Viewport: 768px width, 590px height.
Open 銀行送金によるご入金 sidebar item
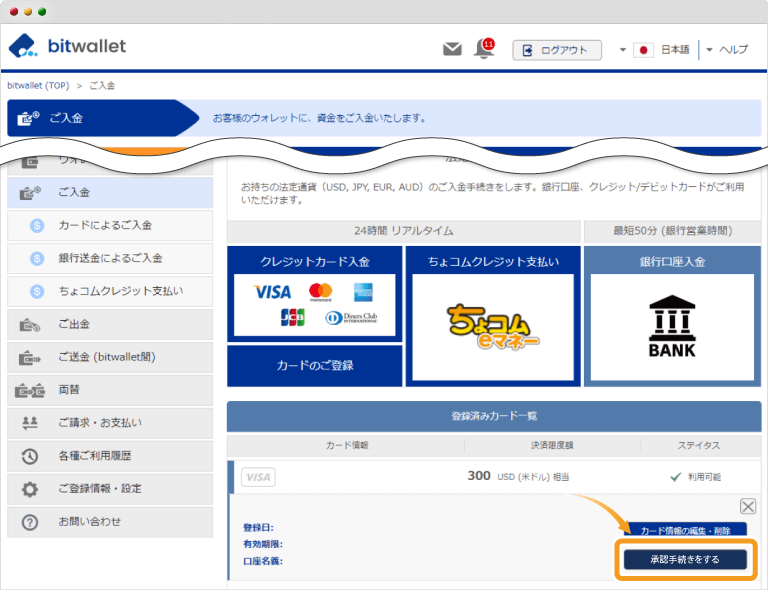(110, 258)
